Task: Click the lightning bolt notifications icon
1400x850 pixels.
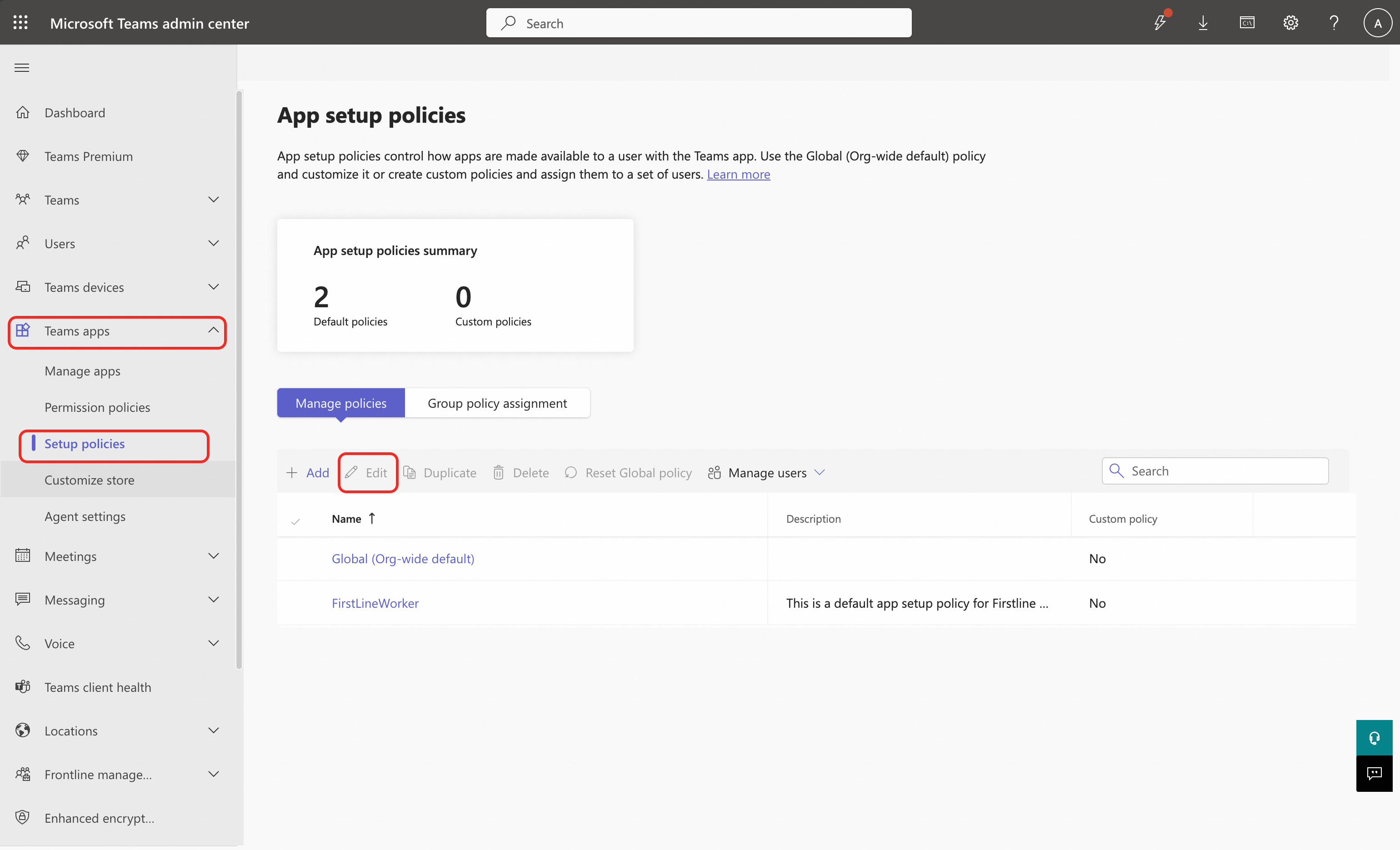Action: pos(1160,23)
